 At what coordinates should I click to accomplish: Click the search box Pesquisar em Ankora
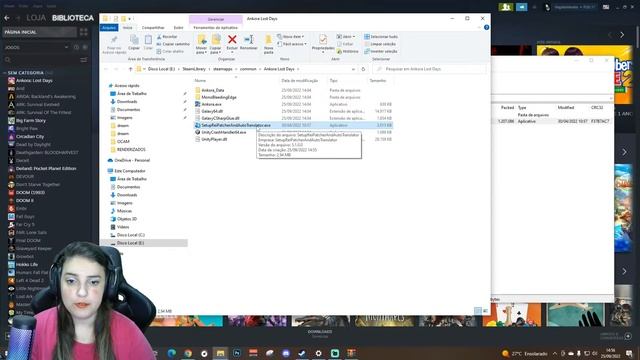(429, 69)
